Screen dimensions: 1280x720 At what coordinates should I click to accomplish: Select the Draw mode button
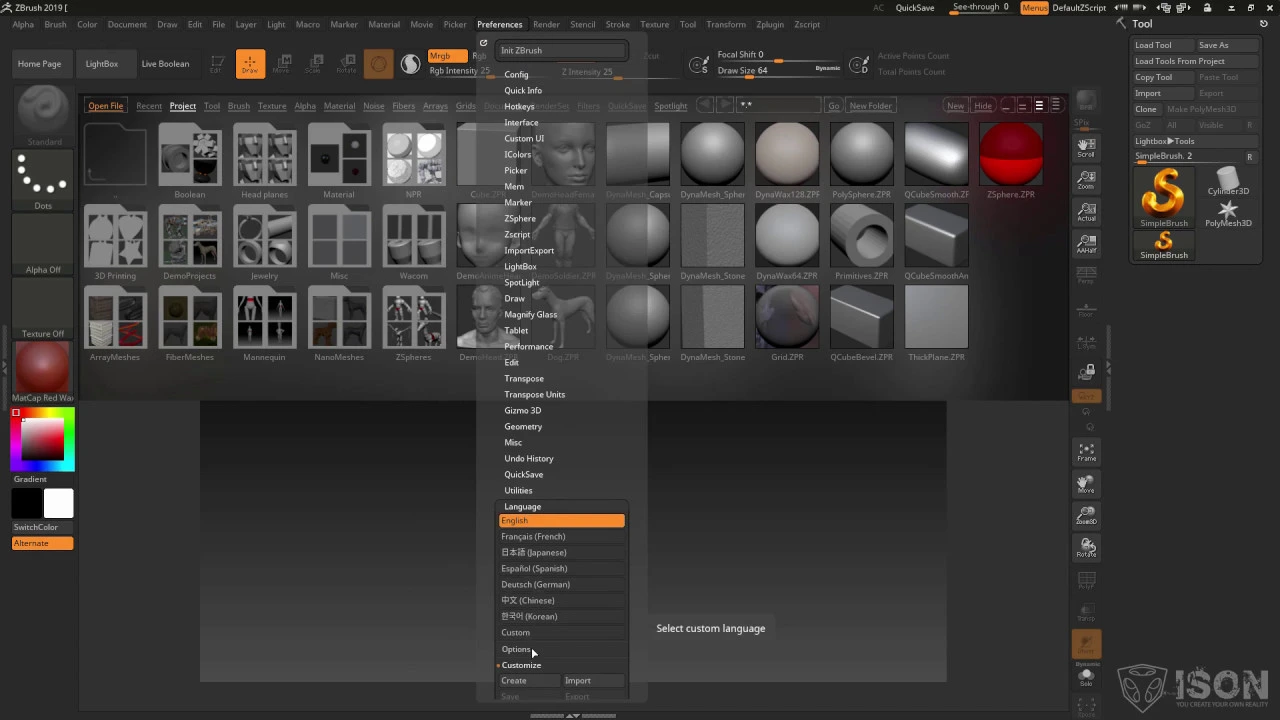point(250,64)
